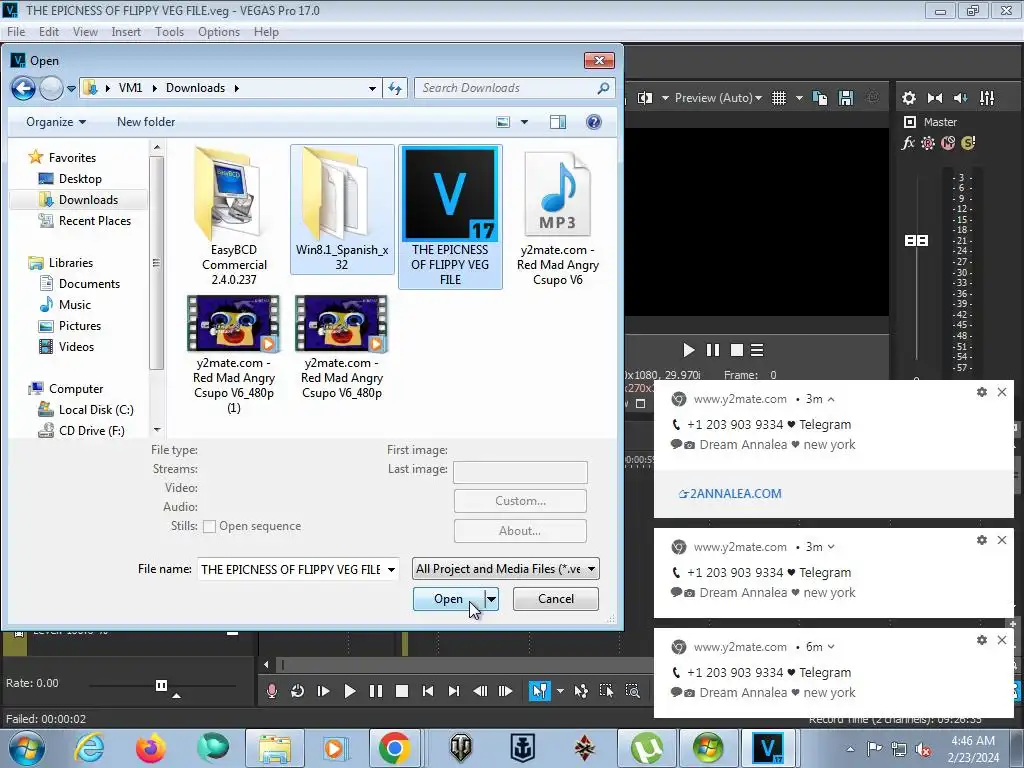The width and height of the screenshot is (1024, 768).
Task: Click the Record microphone button on transport
Action: pos(272,691)
